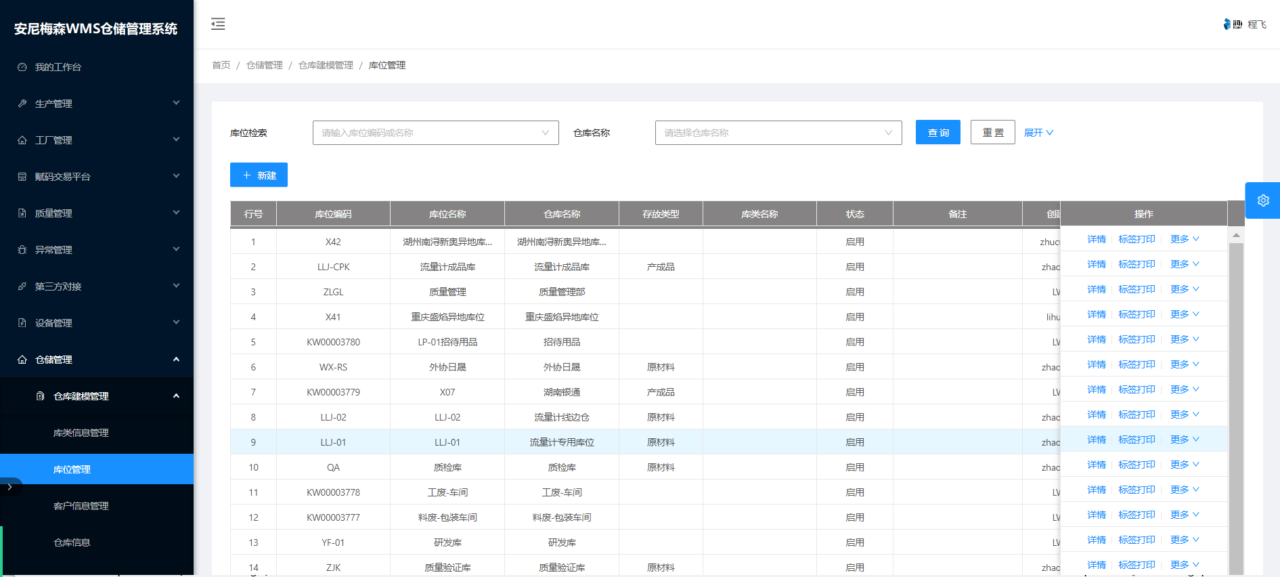Click the wrench icon beside 生产管理
1280x577 pixels.
click(22, 104)
